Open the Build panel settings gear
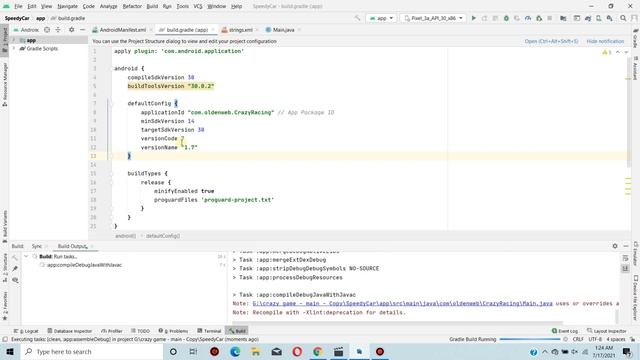This screenshot has height=360, width=640. 615,246
